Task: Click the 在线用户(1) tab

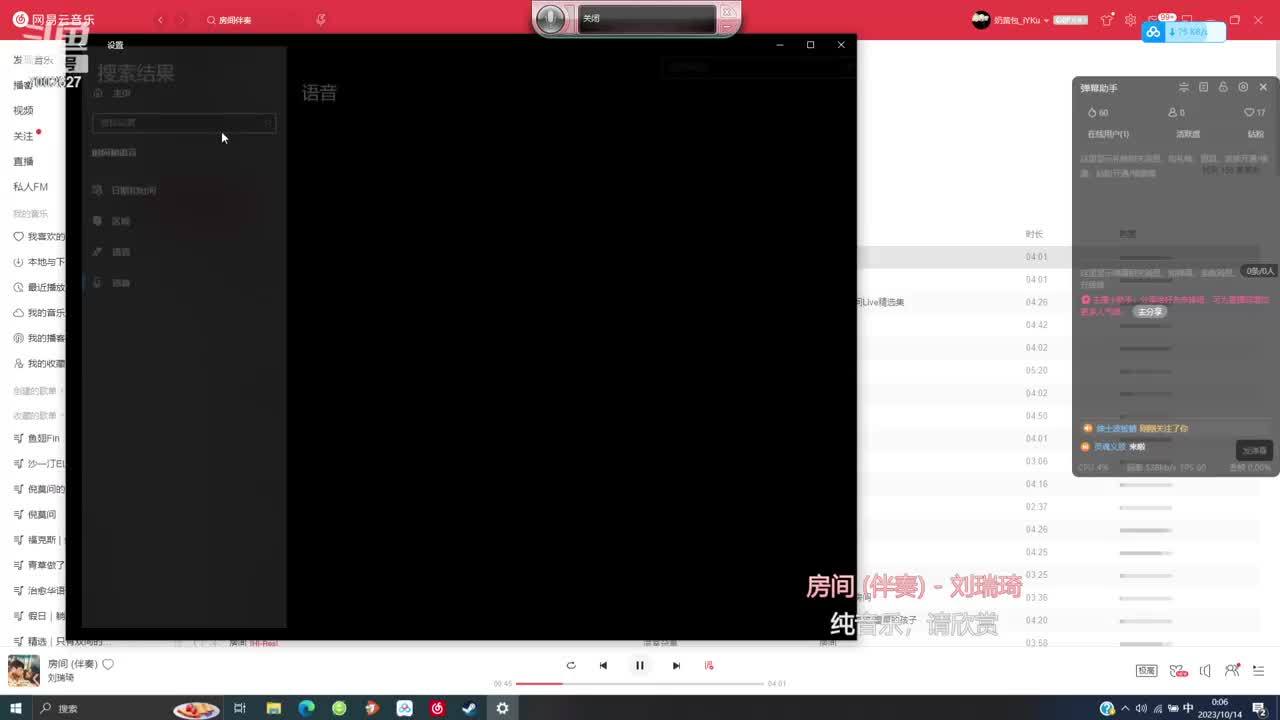Action: click(1108, 134)
